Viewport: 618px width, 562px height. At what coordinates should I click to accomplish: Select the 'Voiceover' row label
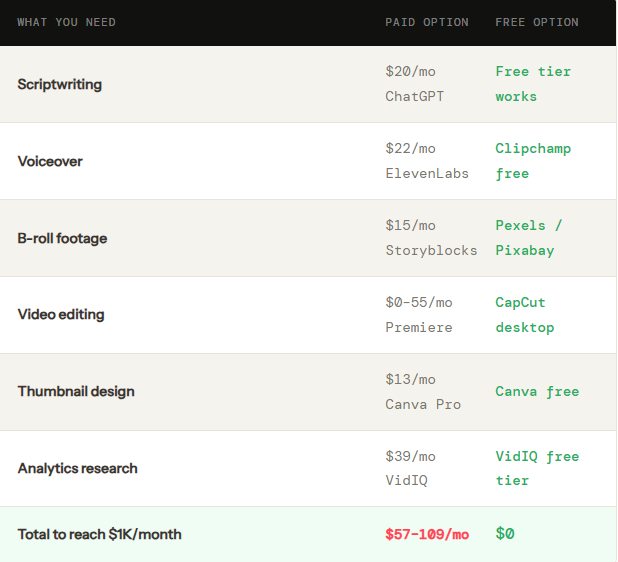(x=50, y=162)
